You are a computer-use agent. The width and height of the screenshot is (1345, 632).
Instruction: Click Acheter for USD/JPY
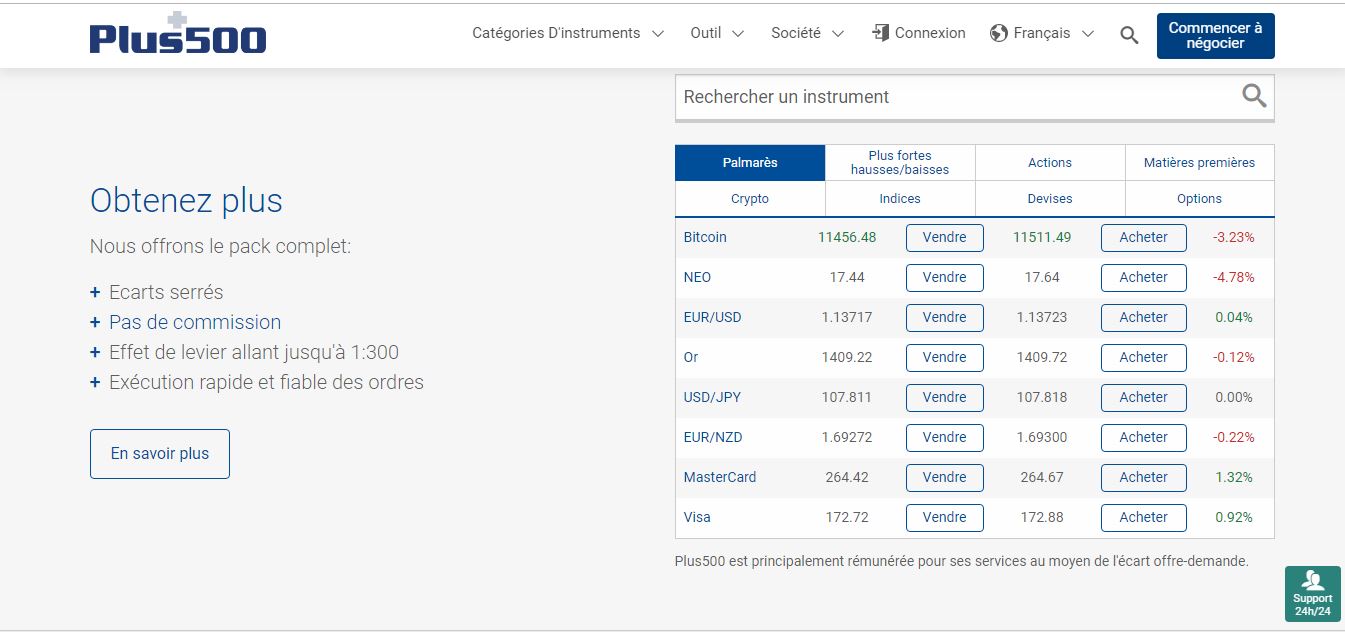point(1144,397)
